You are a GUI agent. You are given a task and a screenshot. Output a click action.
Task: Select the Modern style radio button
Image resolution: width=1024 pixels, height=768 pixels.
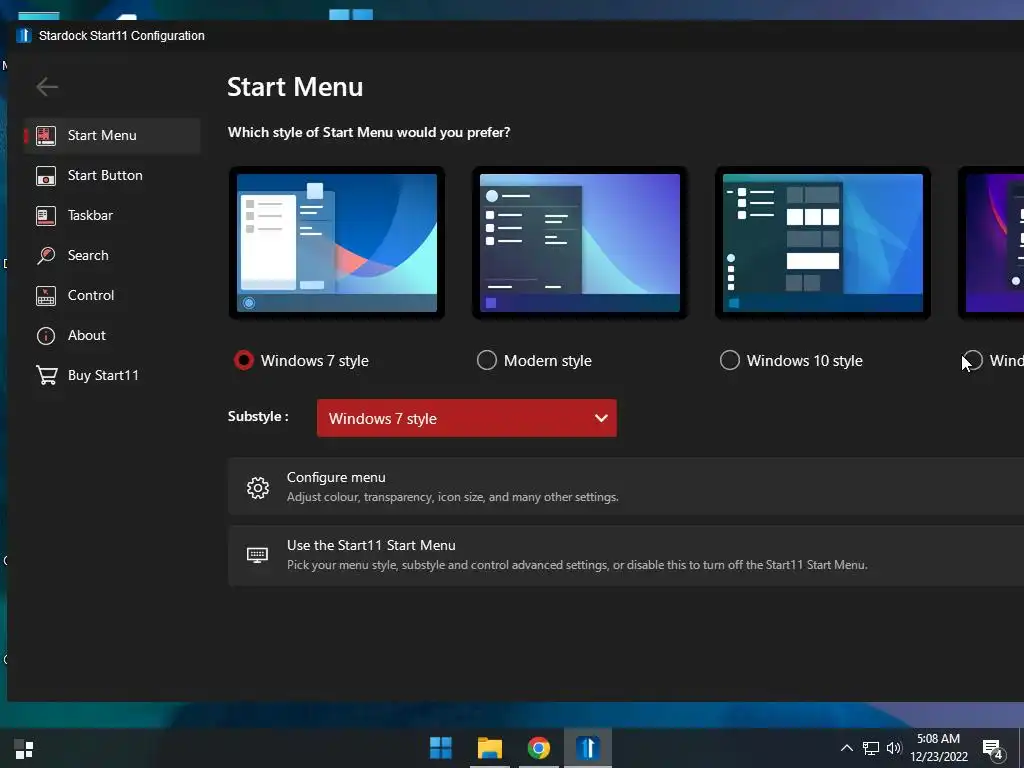click(x=487, y=360)
